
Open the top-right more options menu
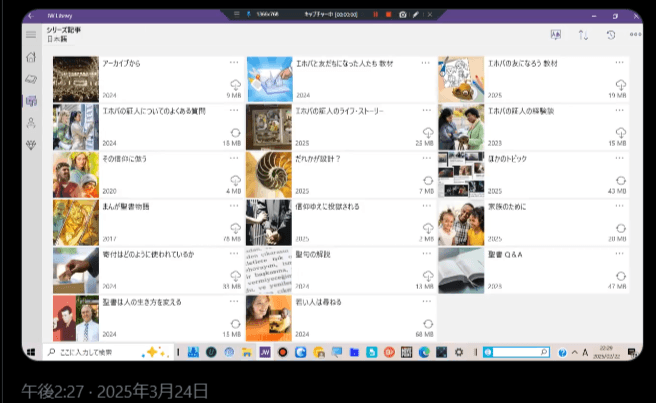pyautogui.click(x=635, y=35)
